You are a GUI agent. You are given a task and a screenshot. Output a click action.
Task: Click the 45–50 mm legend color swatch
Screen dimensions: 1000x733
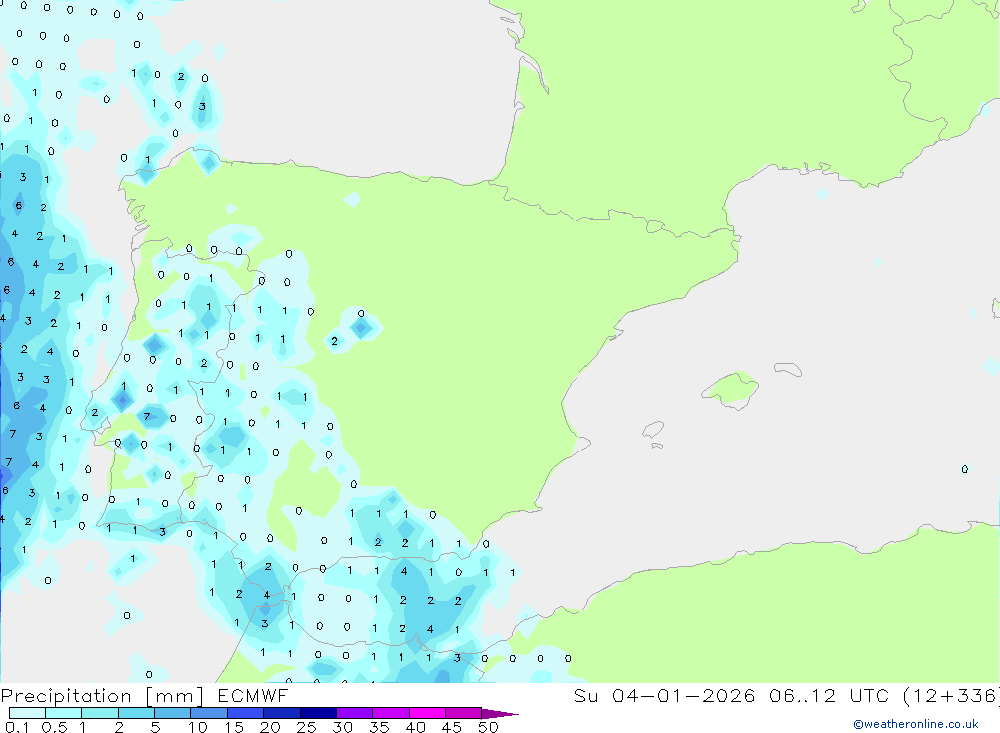tap(464, 713)
